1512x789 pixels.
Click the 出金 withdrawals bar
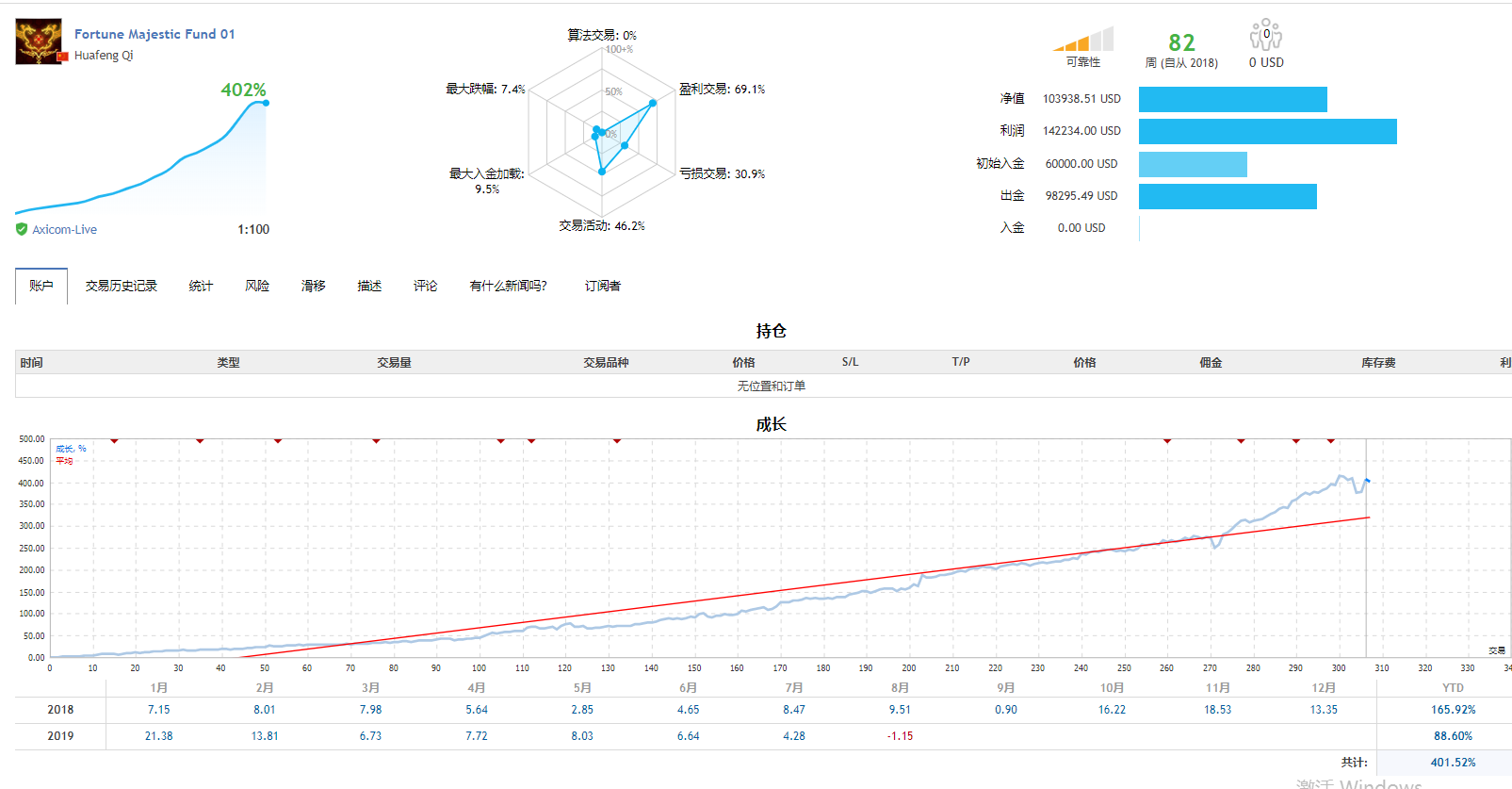point(1227,196)
